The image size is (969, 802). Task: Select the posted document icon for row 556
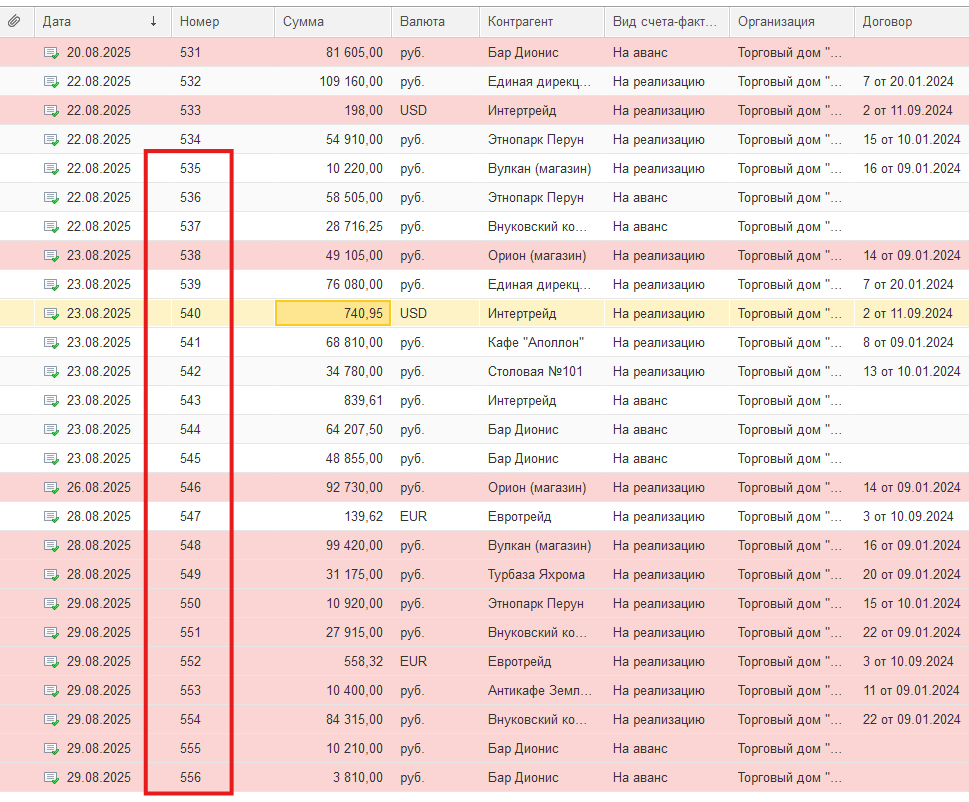point(51,778)
